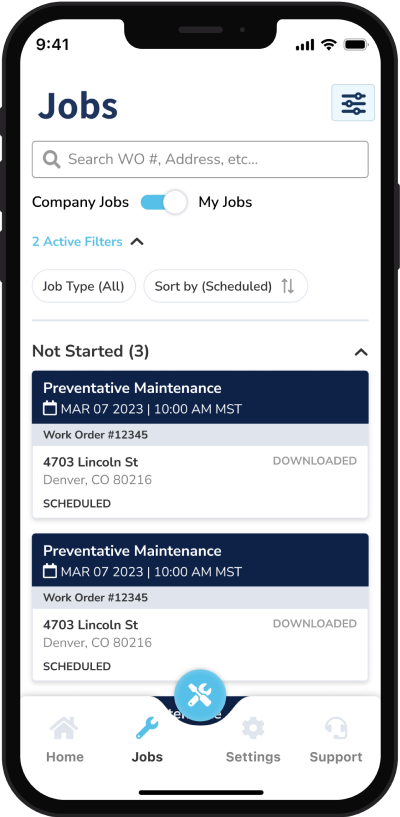This screenshot has height=817, width=400.
Task: Tap the Jobs wrench icon in bottom bar
Action: (147, 728)
